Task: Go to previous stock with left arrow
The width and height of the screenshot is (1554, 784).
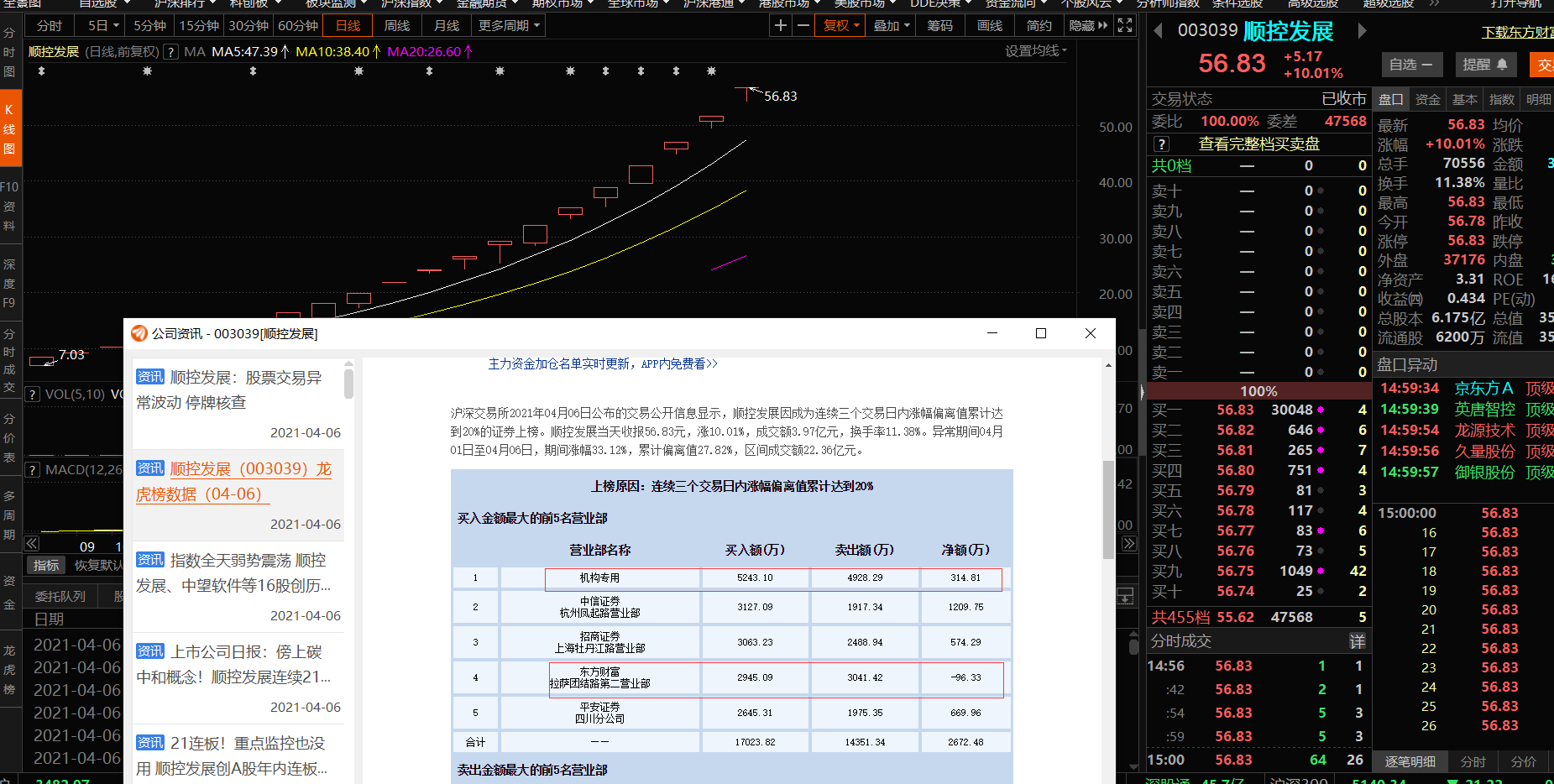Action: [1158, 31]
